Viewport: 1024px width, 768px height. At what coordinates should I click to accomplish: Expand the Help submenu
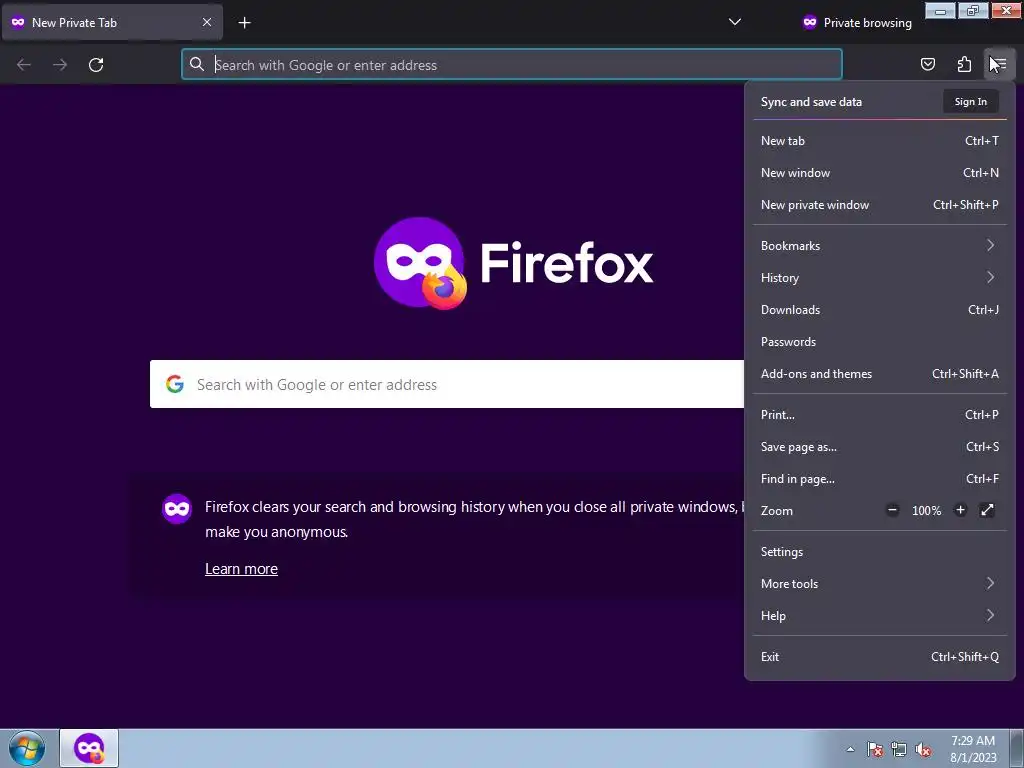[879, 616]
